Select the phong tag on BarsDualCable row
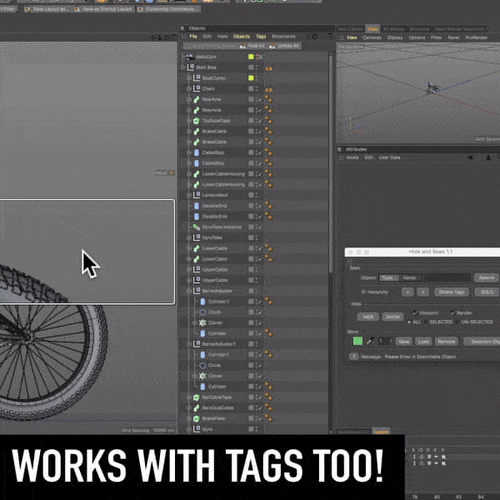 (269, 408)
